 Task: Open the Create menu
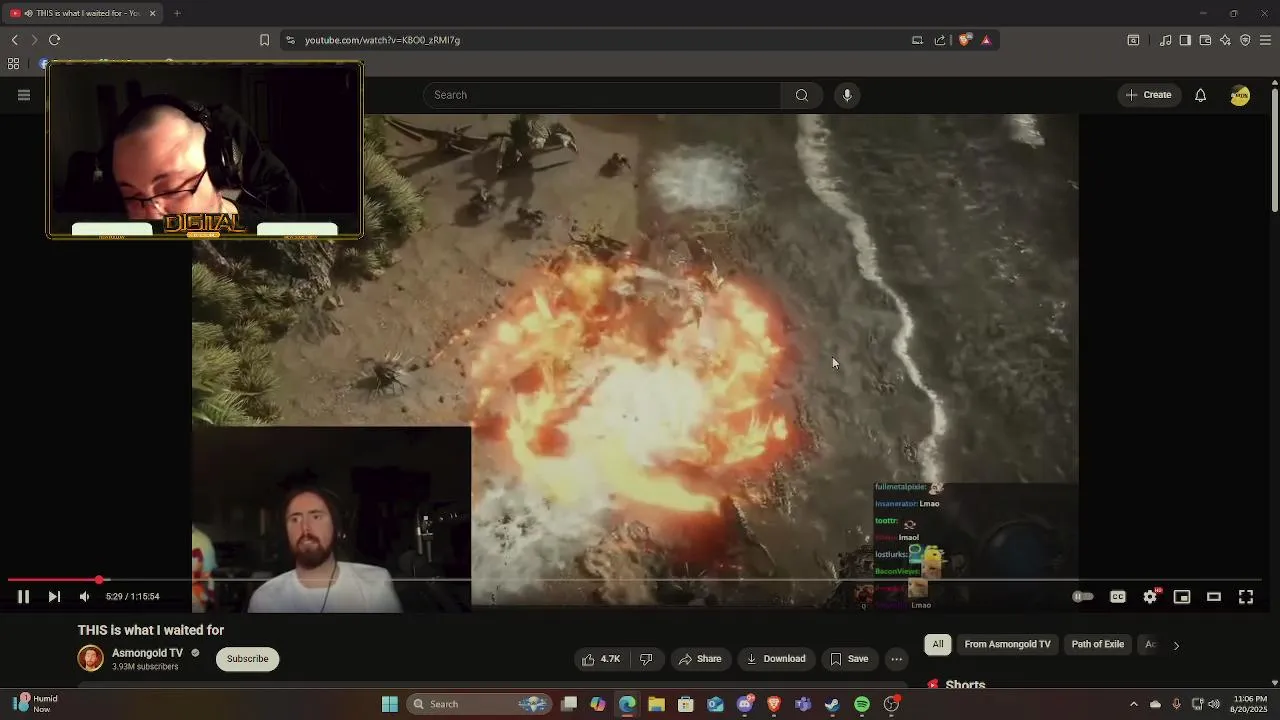coord(1148,95)
